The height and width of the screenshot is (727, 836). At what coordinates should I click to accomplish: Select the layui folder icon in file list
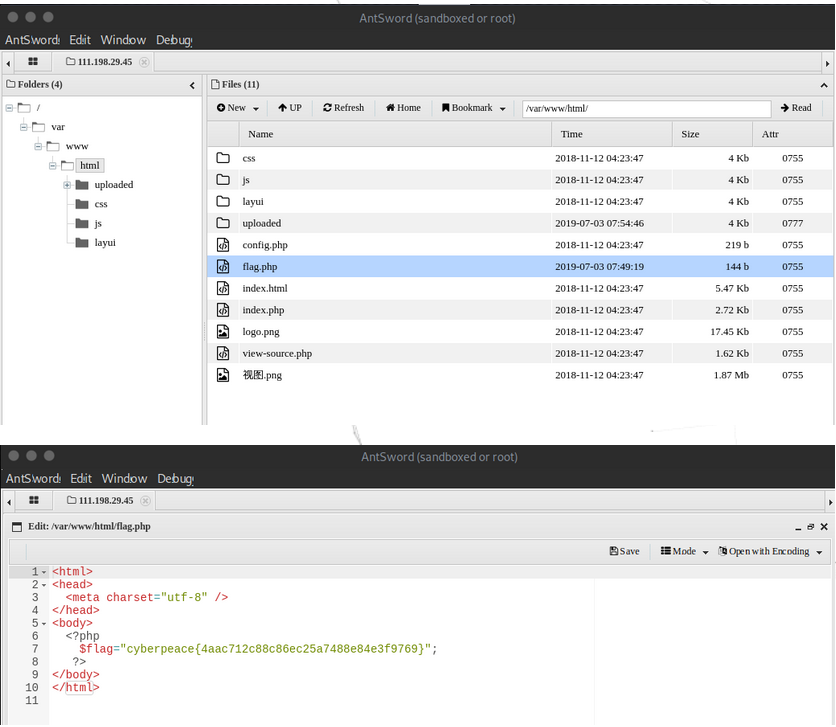[223, 201]
